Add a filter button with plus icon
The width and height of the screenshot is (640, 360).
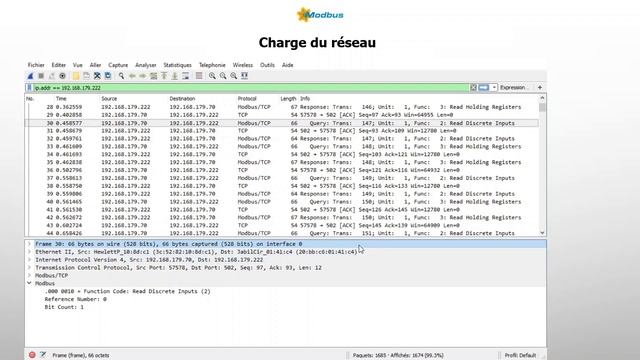[540, 87]
